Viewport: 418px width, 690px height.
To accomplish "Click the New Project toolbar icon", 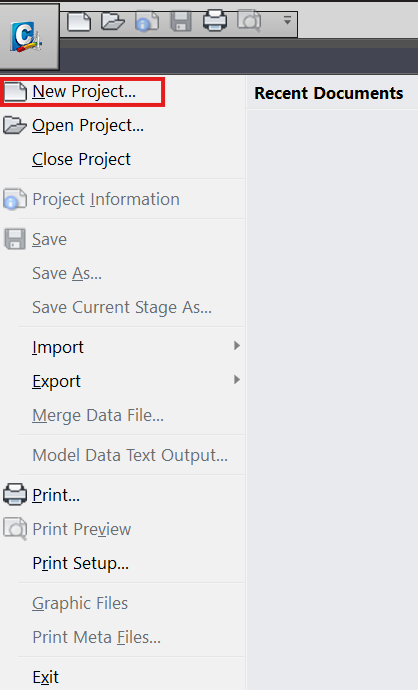I will 79,22.
